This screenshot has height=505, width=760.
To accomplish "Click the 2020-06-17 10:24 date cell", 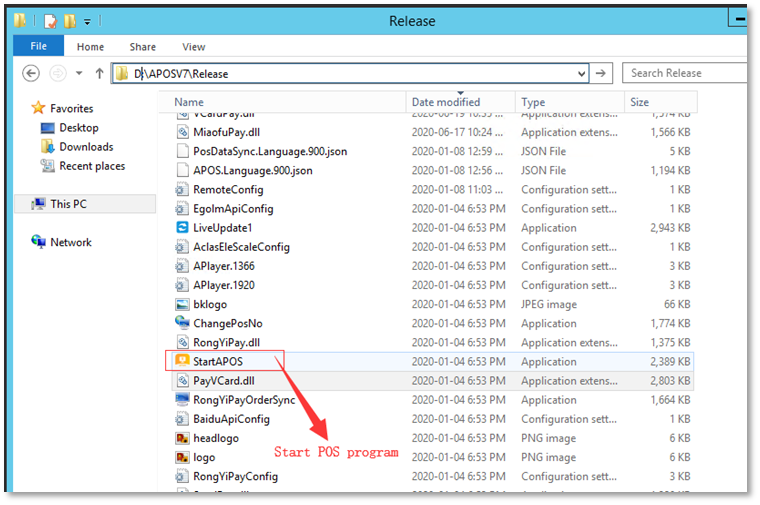I will coord(457,132).
